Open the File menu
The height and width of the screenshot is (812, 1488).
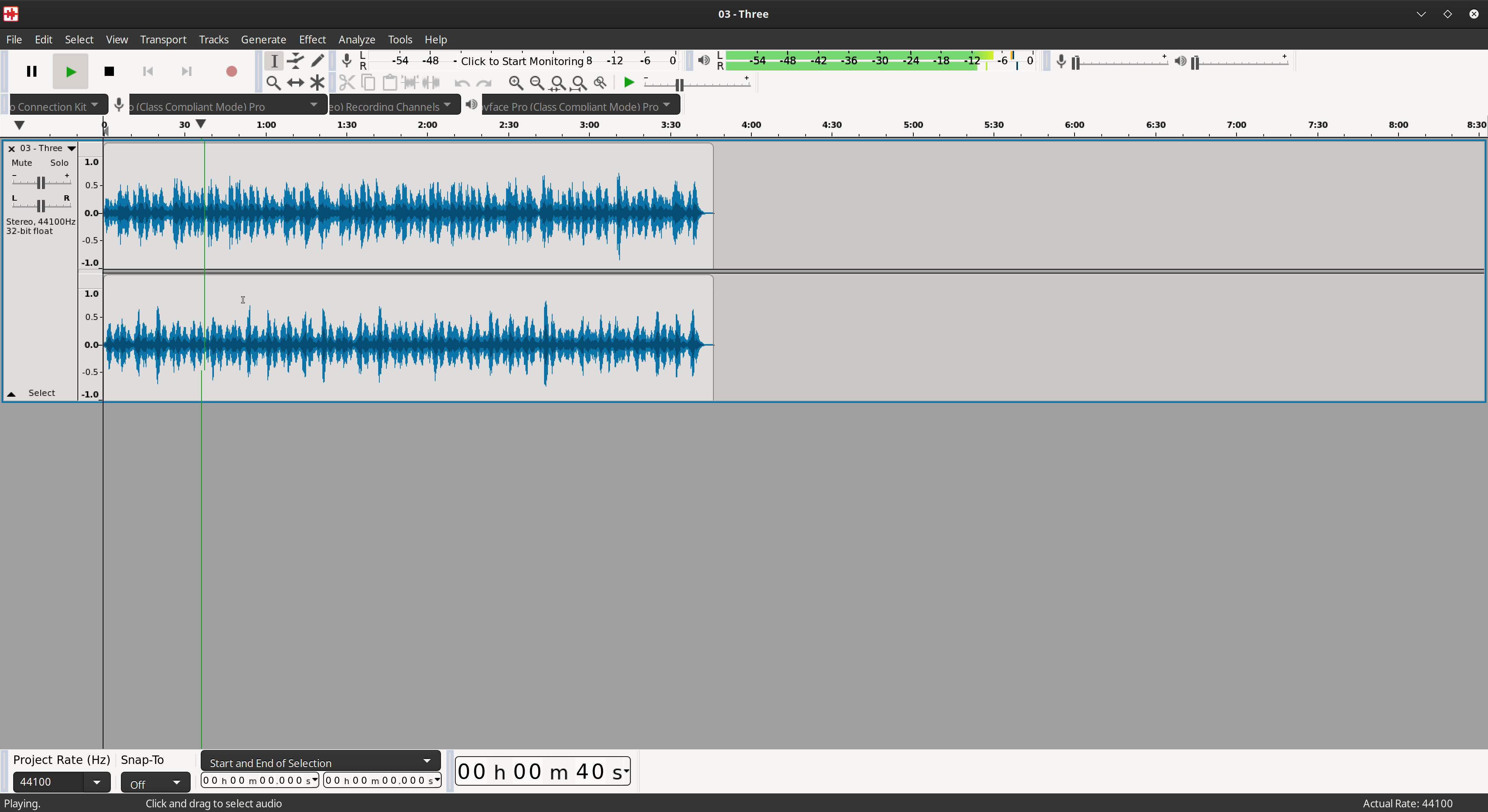pyautogui.click(x=14, y=39)
